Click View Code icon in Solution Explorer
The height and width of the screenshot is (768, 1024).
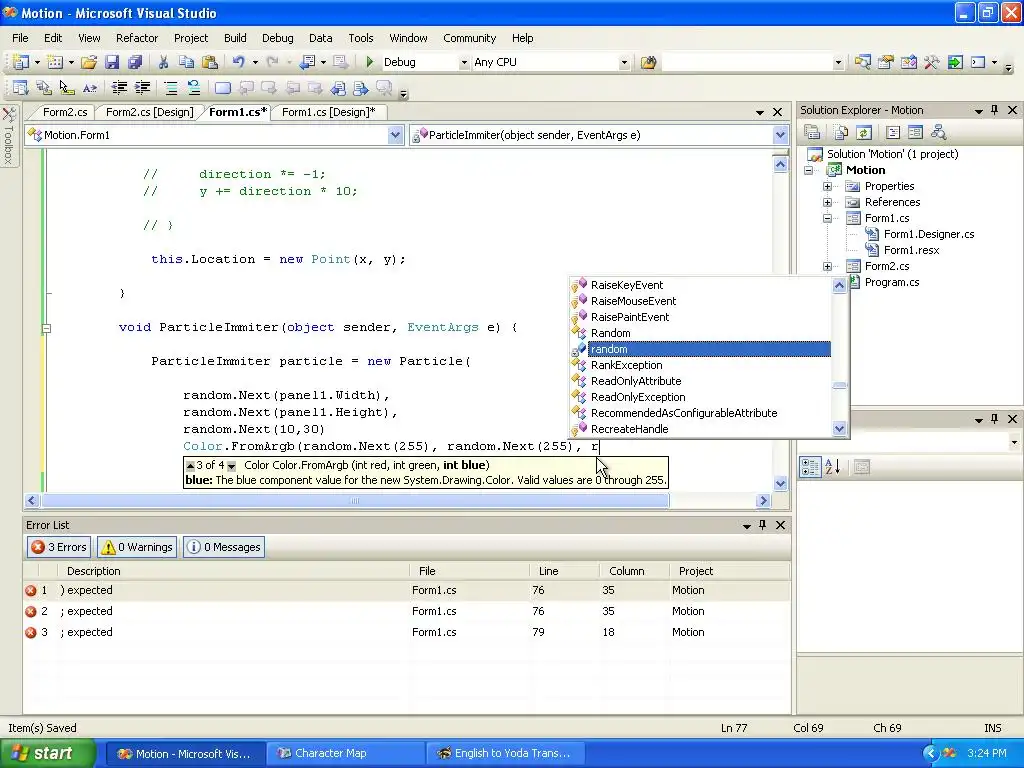click(893, 133)
